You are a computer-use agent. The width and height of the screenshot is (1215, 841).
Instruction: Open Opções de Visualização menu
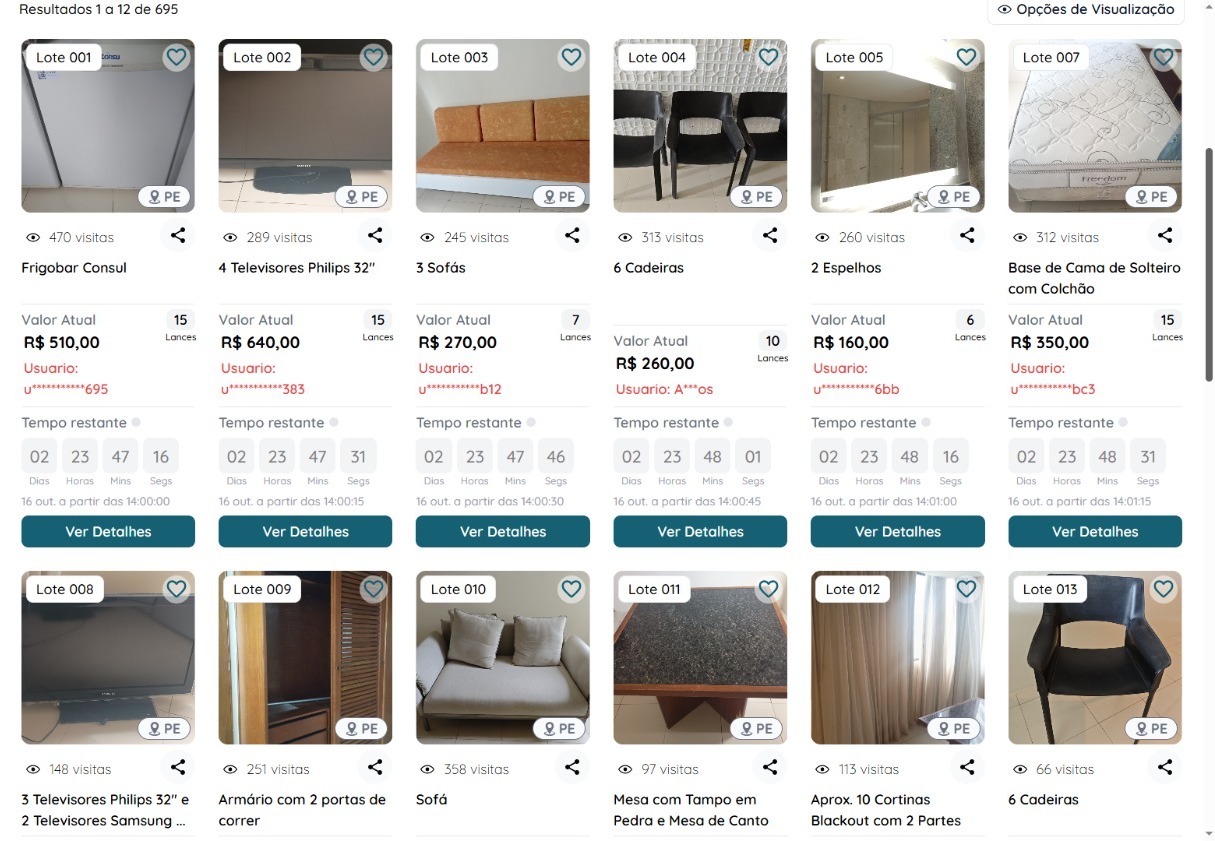pyautogui.click(x=1086, y=10)
